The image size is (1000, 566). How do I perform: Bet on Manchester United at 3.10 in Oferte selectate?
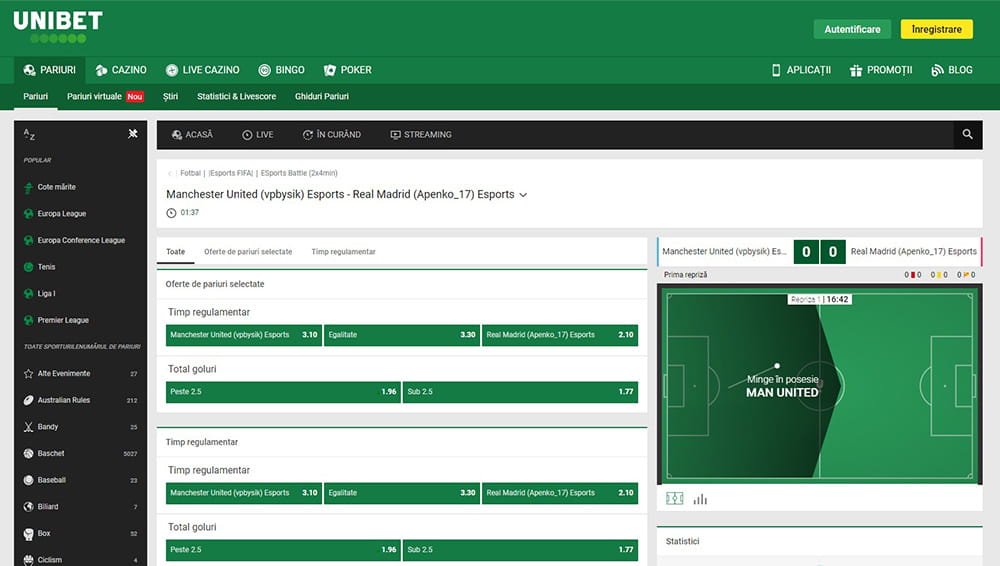click(244, 335)
